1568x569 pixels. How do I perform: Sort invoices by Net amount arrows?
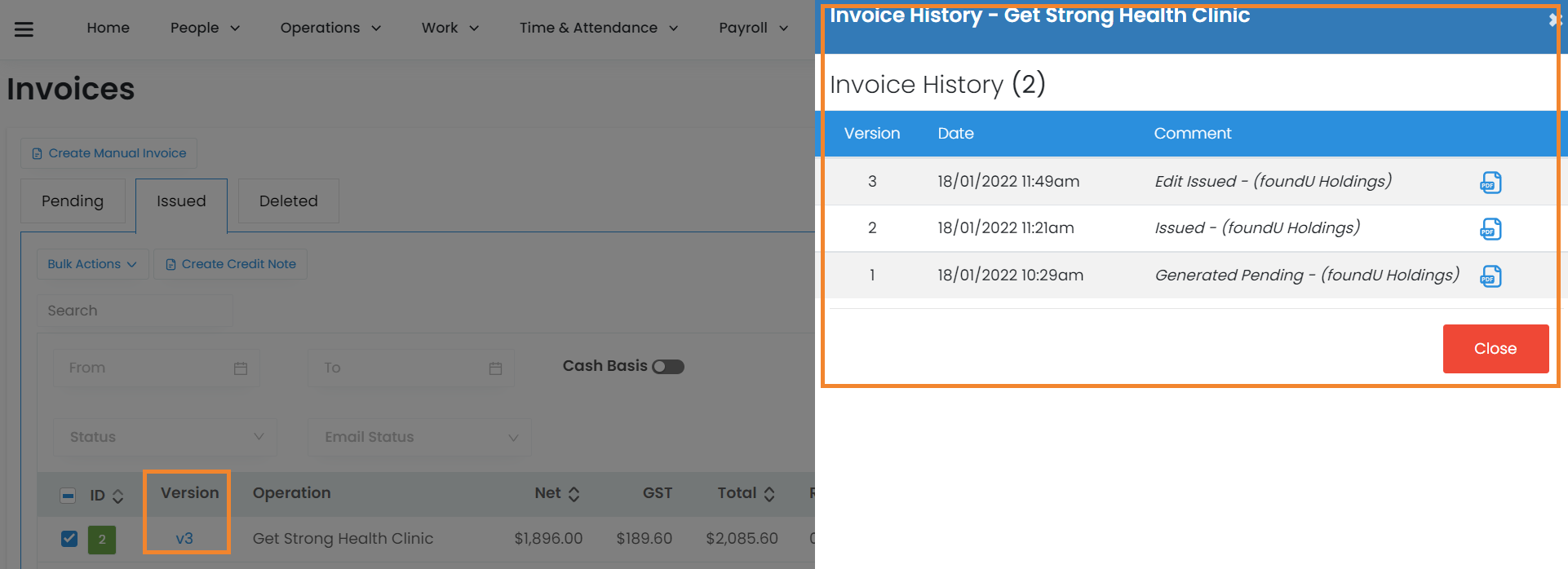point(574,494)
